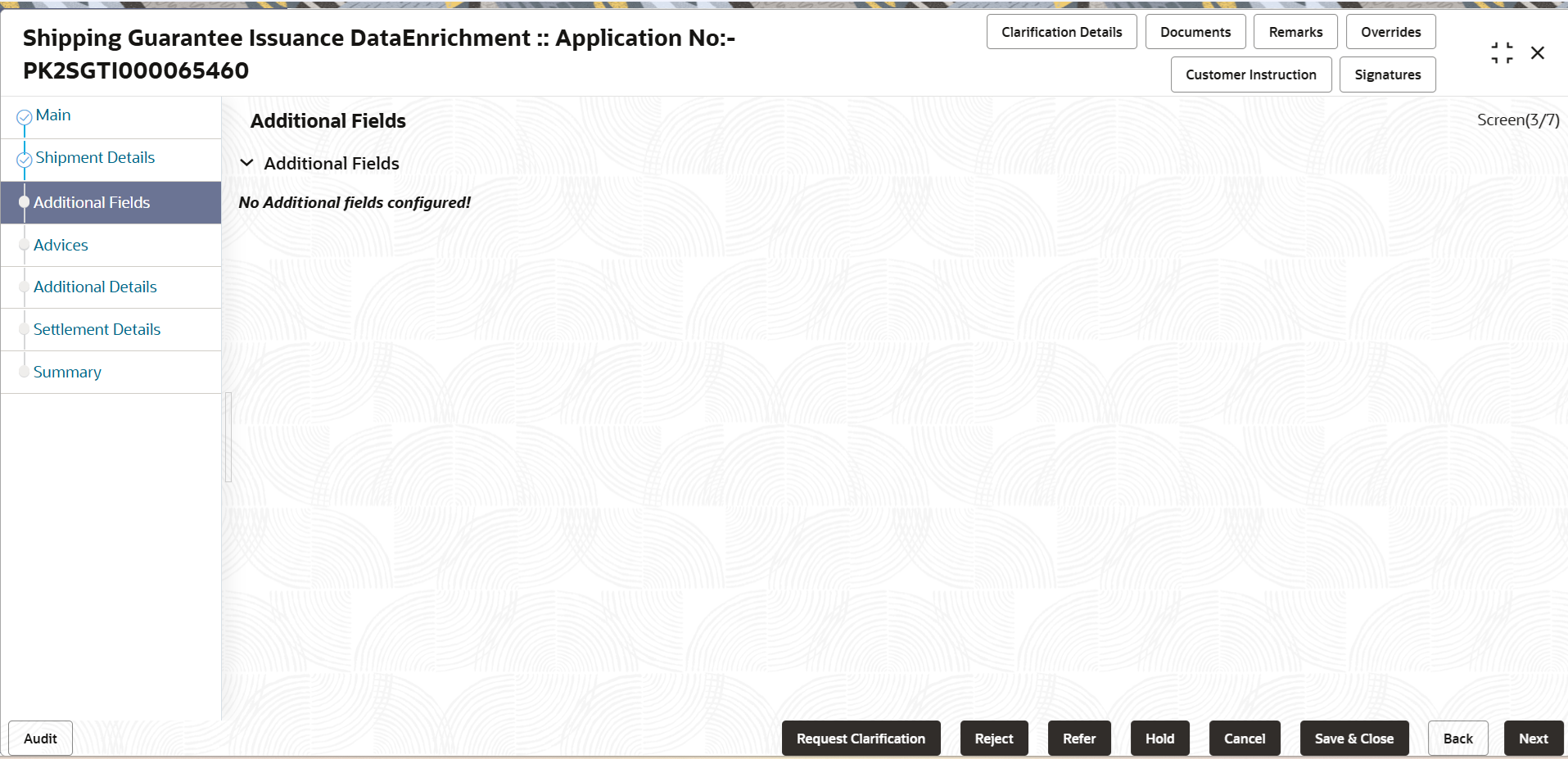
Task: Cancel the data enrichment
Action: point(1245,739)
